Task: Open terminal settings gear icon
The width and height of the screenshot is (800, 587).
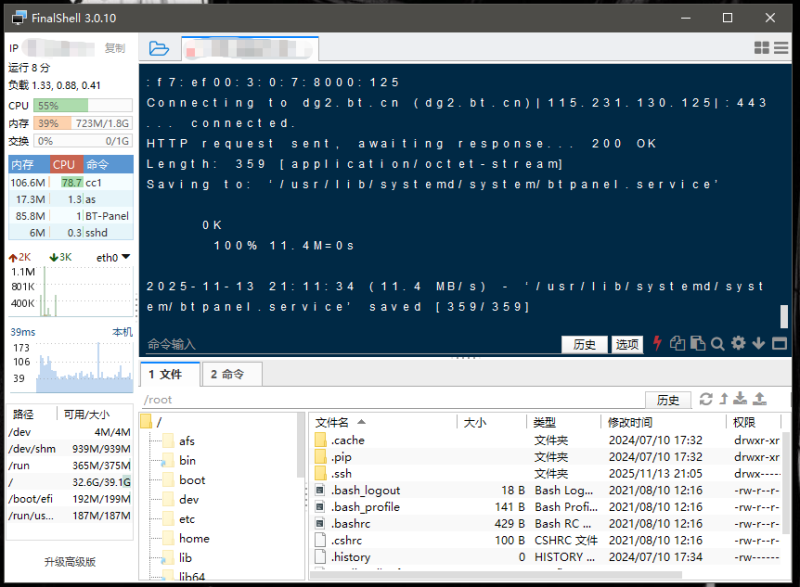Action: point(738,344)
